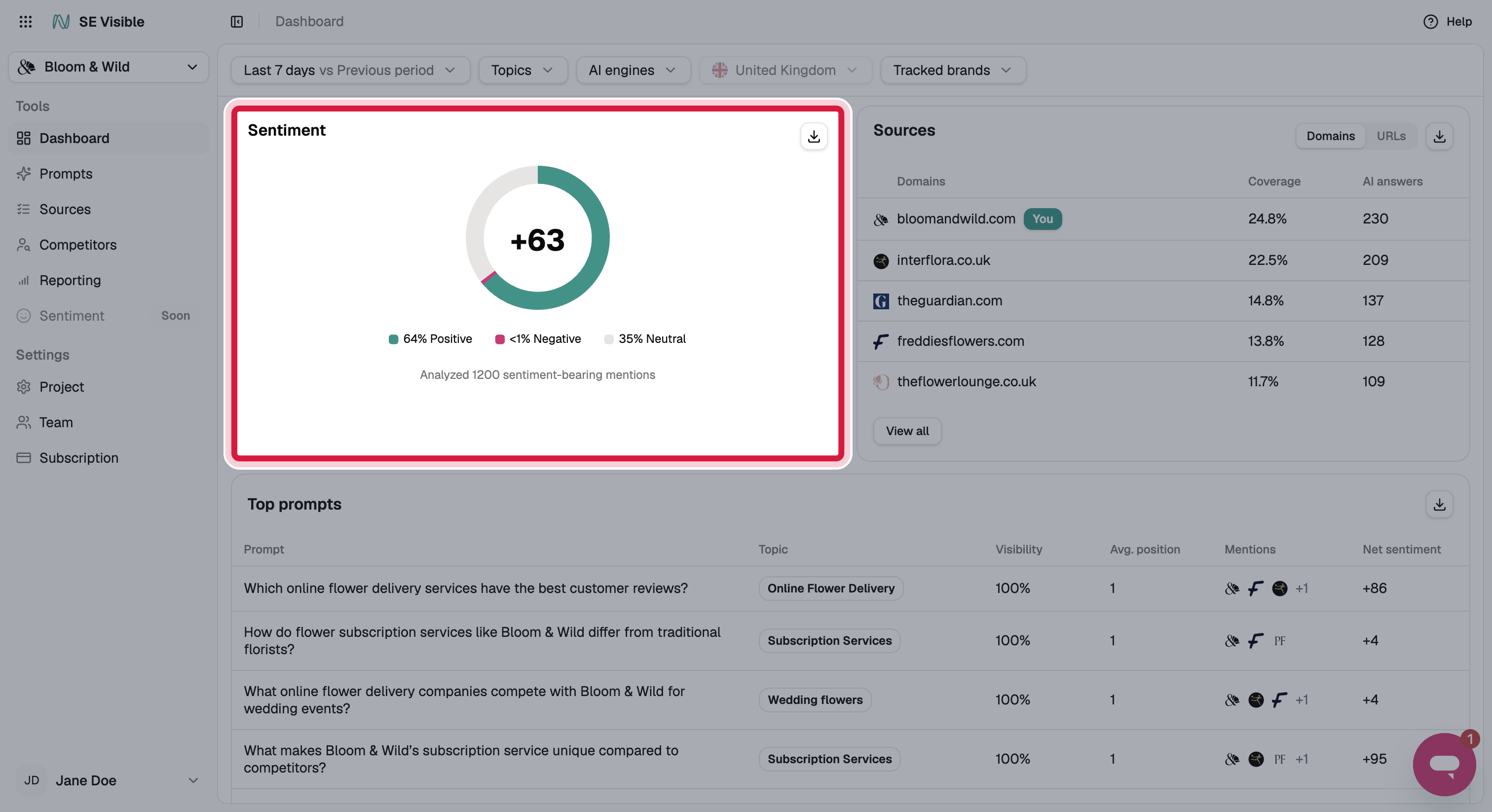
Task: Click the 24.8% coverage value
Action: point(1268,219)
